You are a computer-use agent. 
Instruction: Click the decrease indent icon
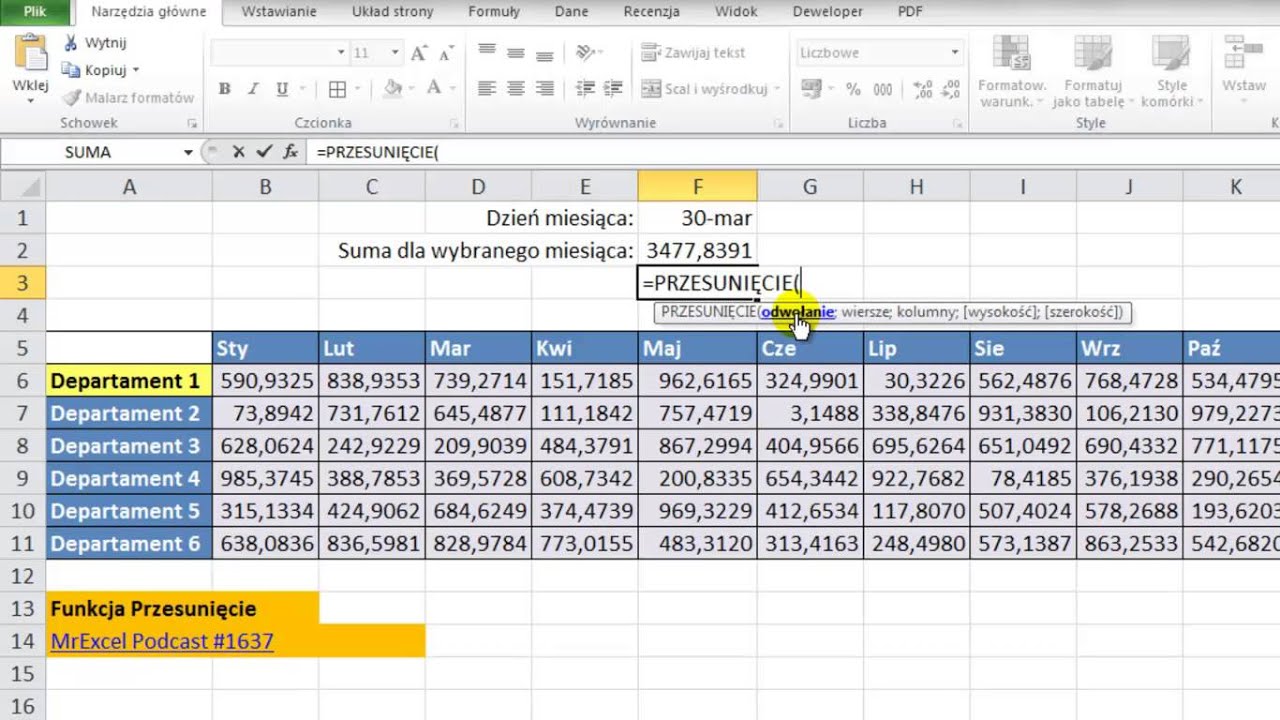tap(585, 89)
